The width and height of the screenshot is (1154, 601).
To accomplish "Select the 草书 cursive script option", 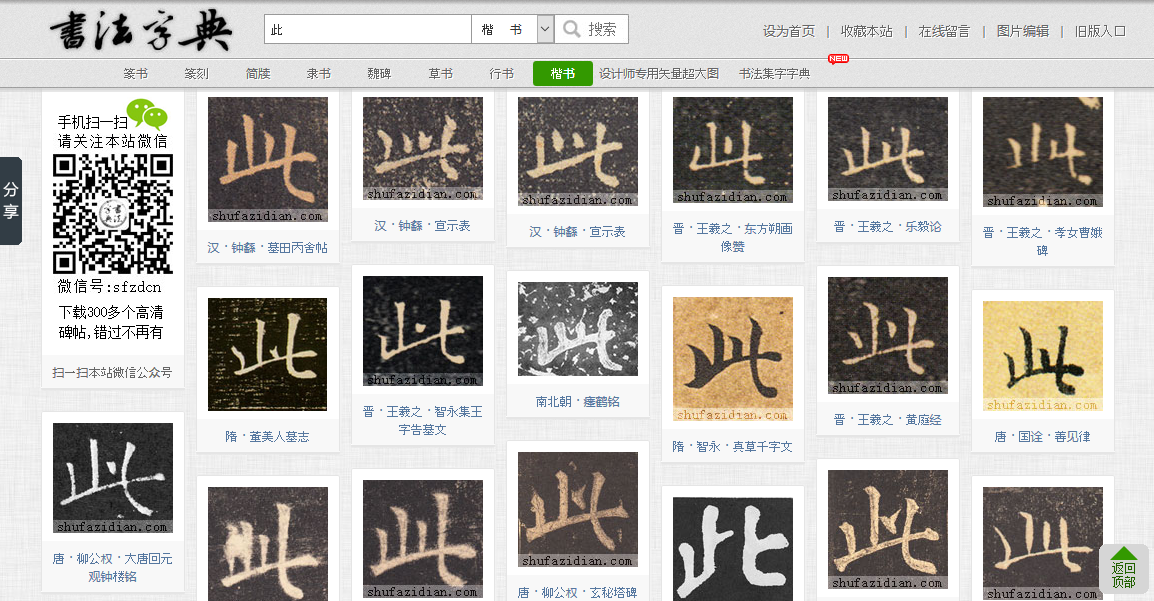I will pos(440,73).
